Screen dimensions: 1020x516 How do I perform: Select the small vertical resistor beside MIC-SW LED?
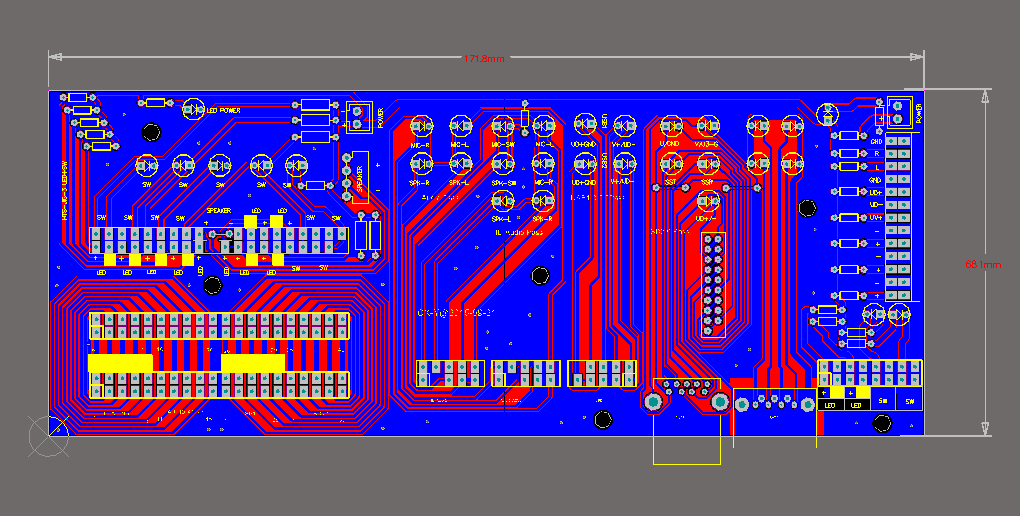pos(525,118)
